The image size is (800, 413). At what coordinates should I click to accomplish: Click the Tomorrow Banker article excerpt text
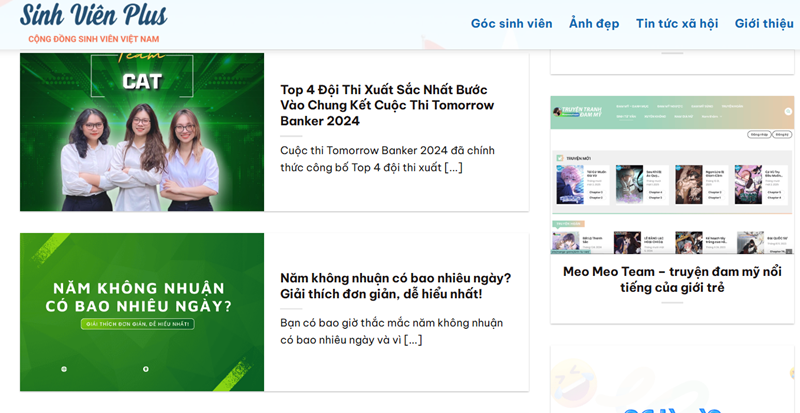(387, 158)
